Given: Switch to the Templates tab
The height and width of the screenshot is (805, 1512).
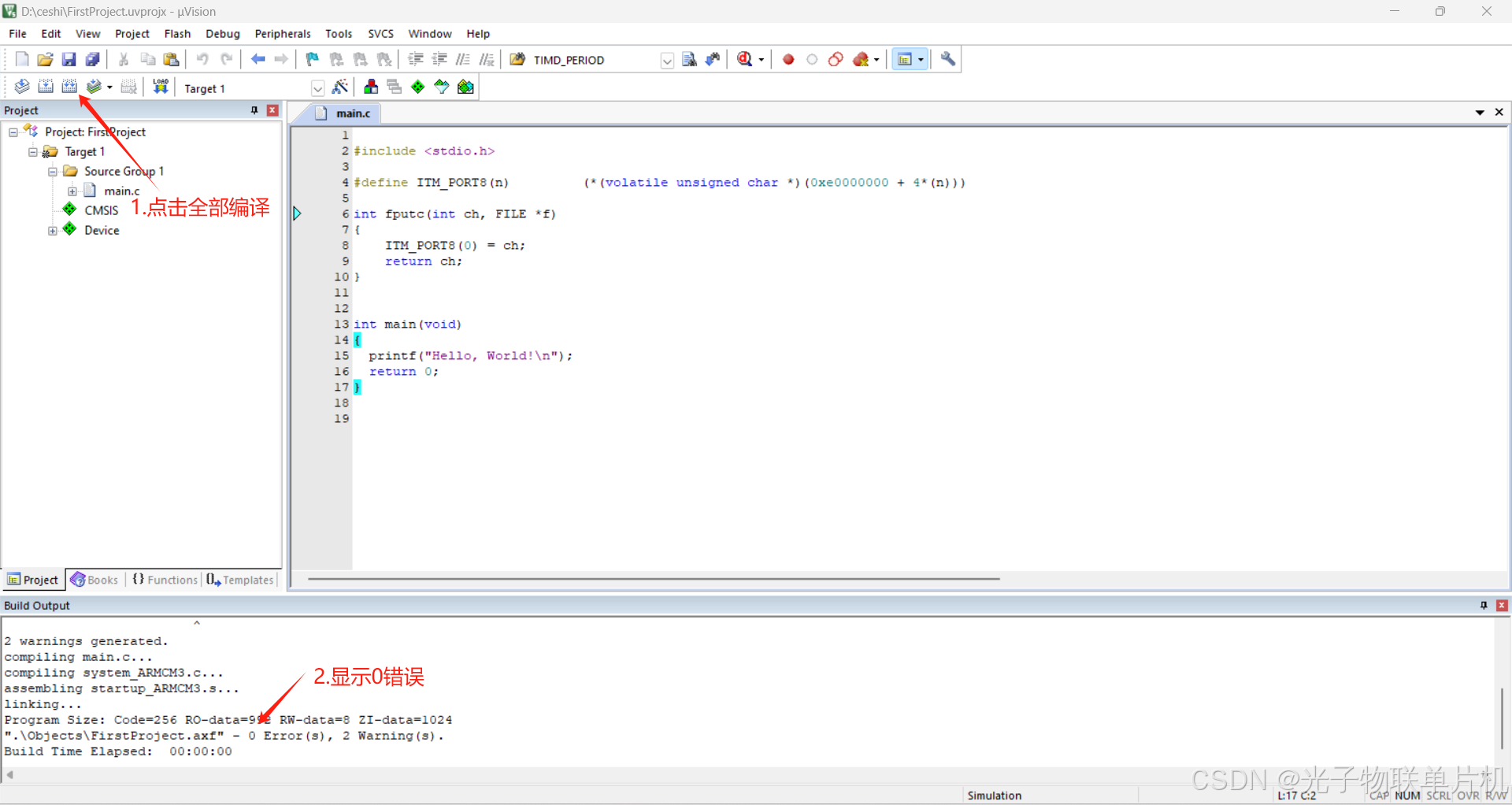Looking at the screenshot, I should pos(240,580).
